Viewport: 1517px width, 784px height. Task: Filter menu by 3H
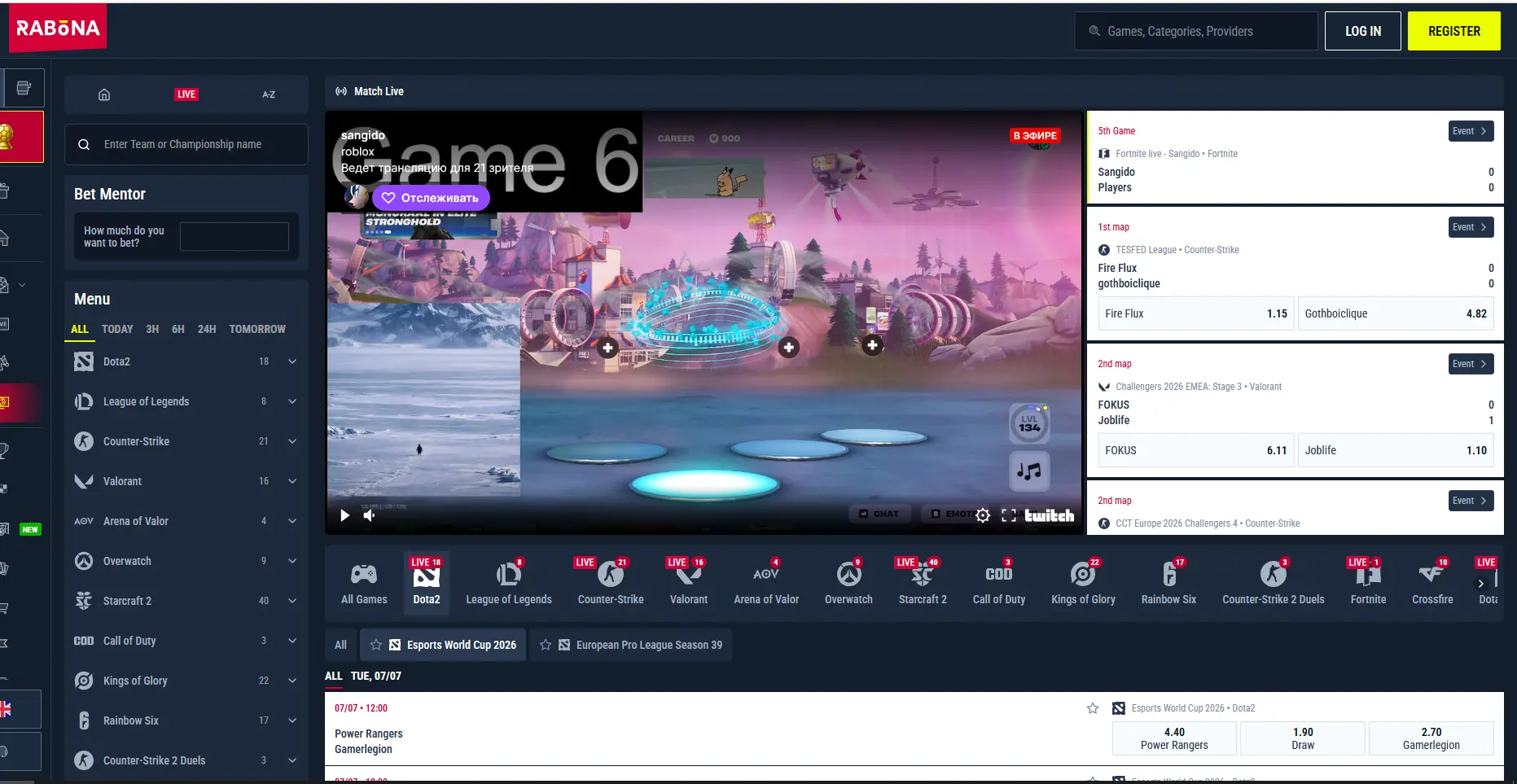(152, 329)
